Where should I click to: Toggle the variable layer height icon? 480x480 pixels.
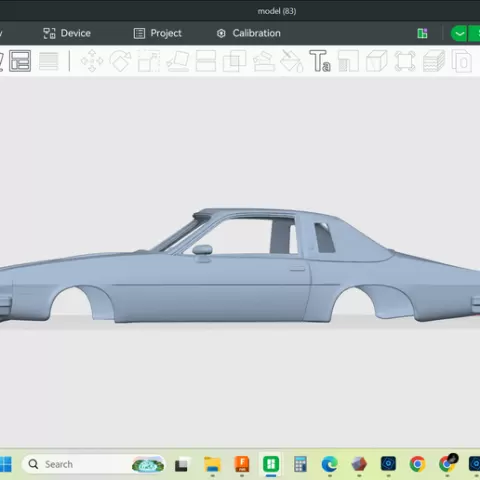click(x=49, y=61)
